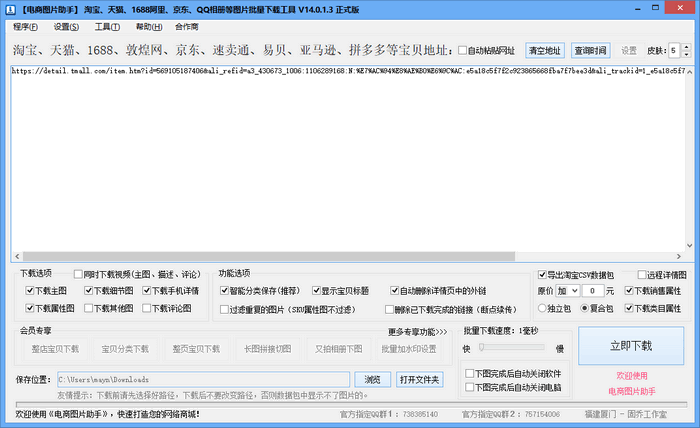The height and width of the screenshot is (428, 700).
Task: Click the 宝贝分类下载 button
Action: click(125, 349)
